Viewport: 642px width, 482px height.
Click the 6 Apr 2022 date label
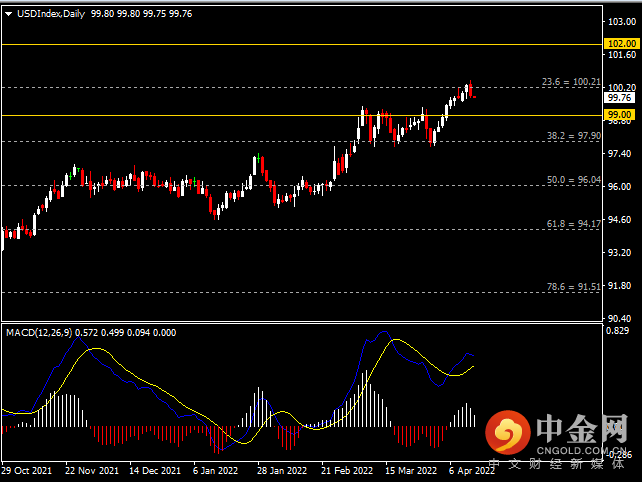(x=472, y=471)
